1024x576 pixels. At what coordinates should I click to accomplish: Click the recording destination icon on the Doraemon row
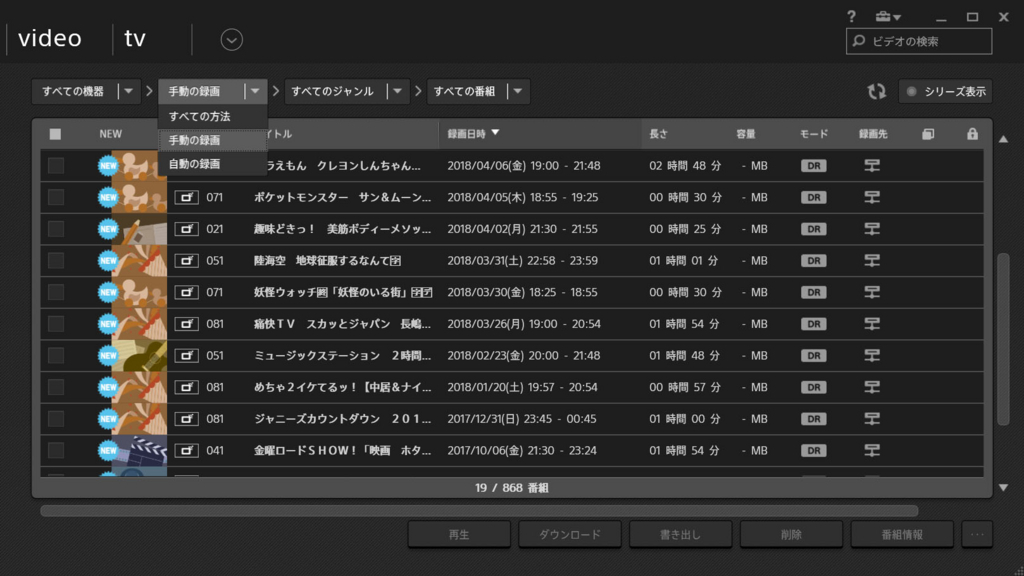[x=871, y=165]
